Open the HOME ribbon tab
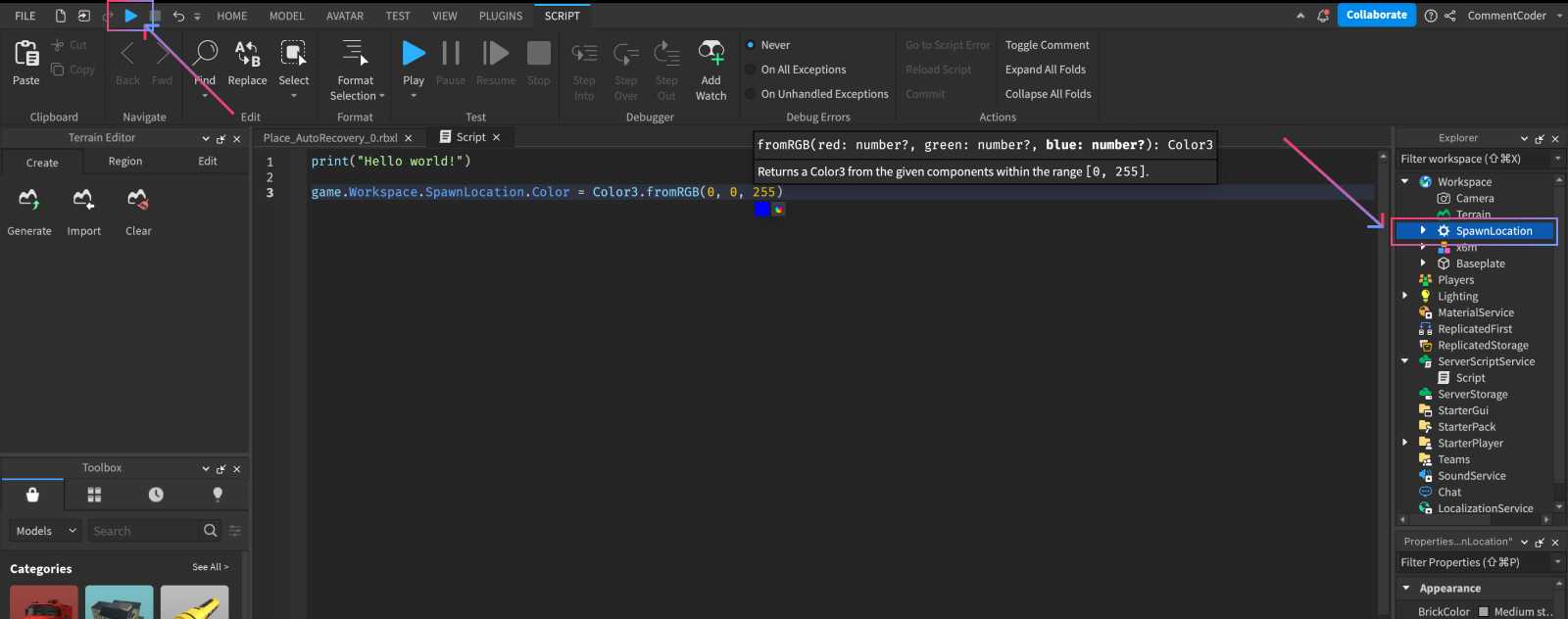Screen dimensions: 1568x619 232,16
